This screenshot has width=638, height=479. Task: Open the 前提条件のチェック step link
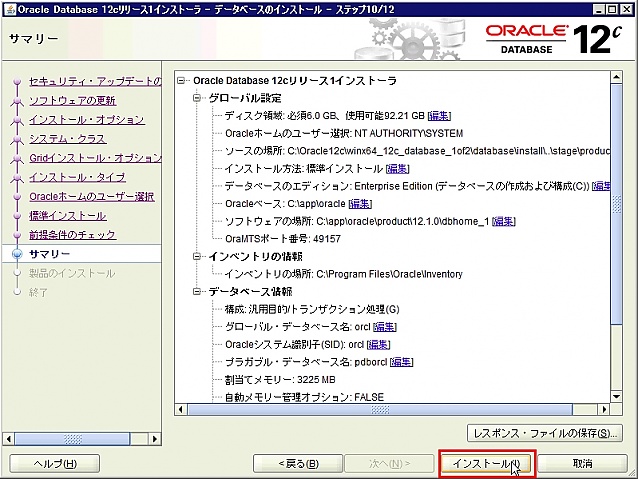72,235
